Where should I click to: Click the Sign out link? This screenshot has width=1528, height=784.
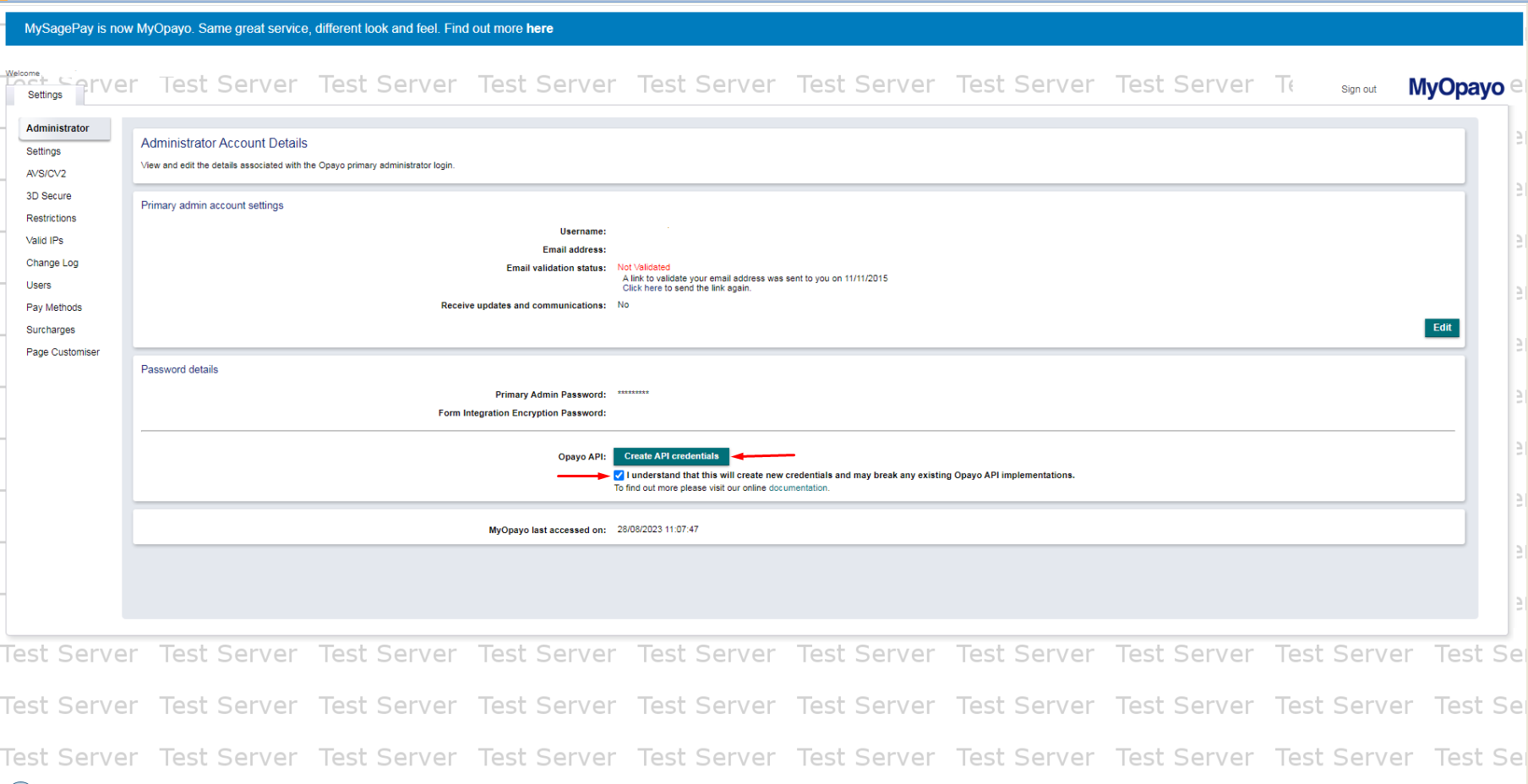pos(1358,90)
